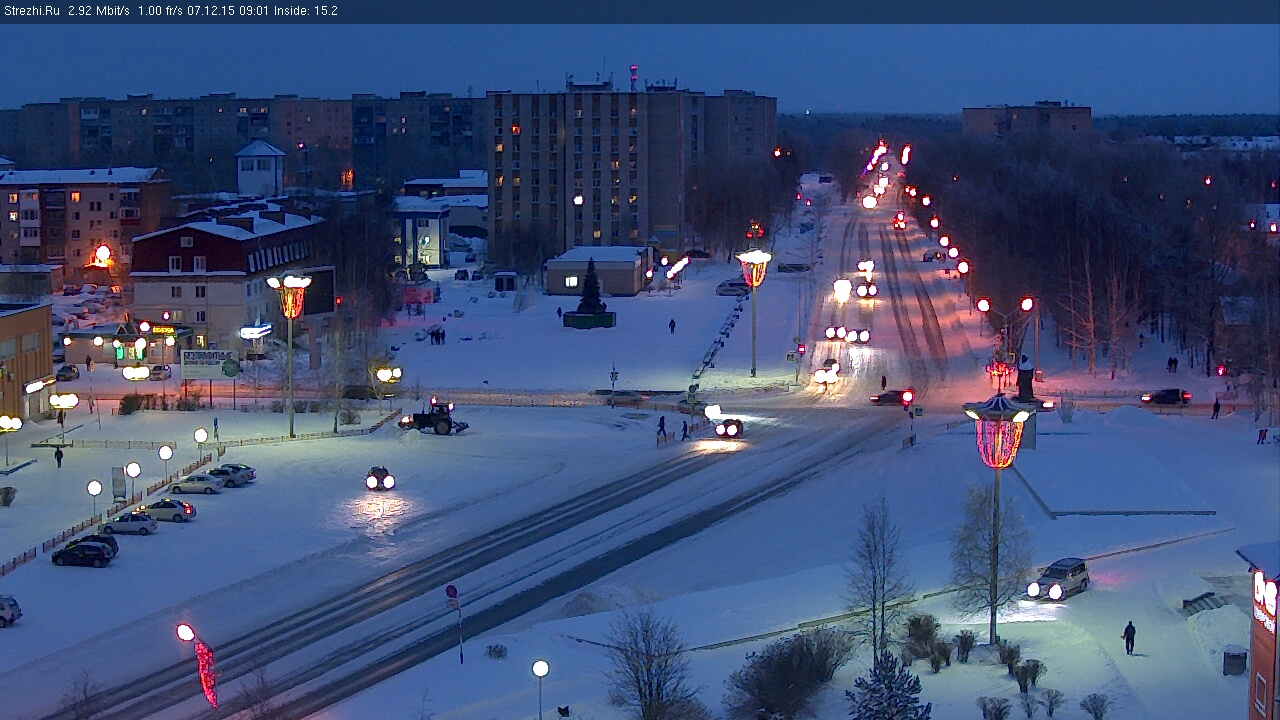The width and height of the screenshot is (1280, 720).
Task: Select the 2.92 Mbit/s bitrate readout
Action: (99, 11)
